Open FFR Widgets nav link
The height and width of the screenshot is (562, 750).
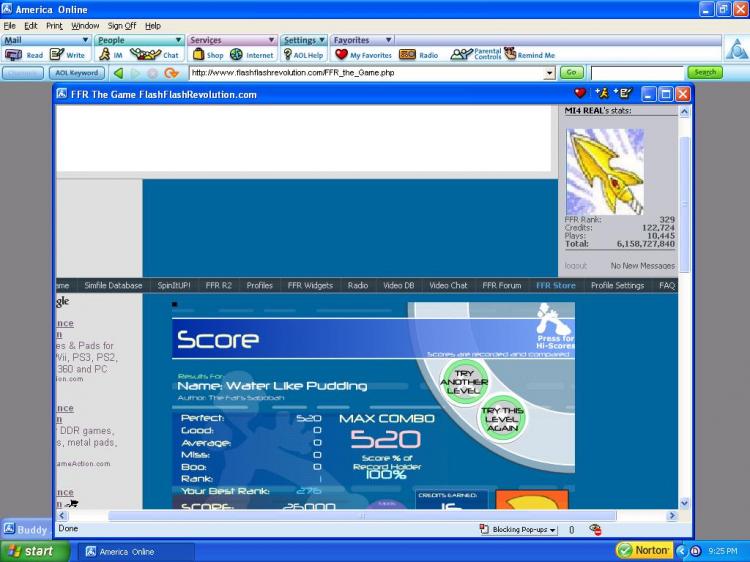click(x=310, y=286)
